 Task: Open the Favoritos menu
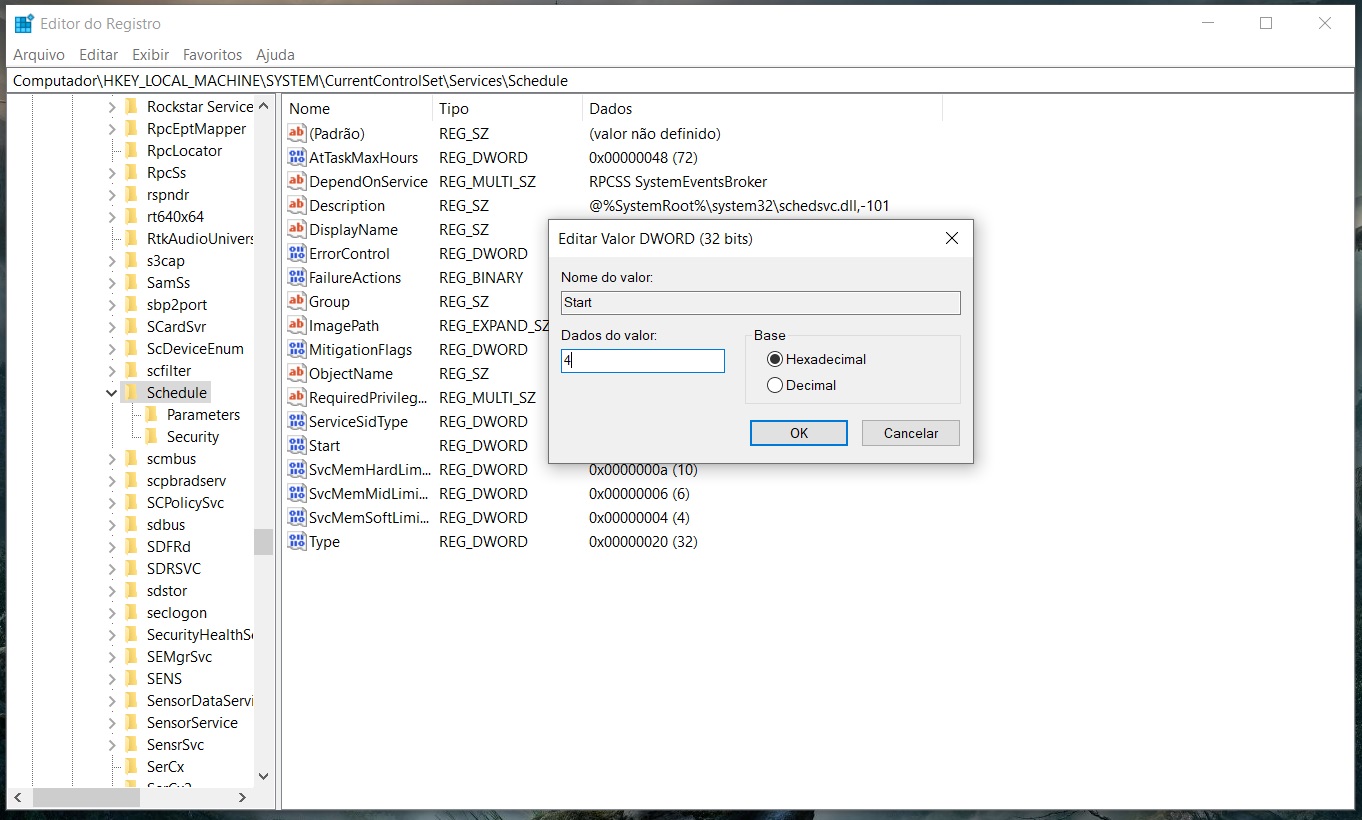pyautogui.click(x=212, y=55)
